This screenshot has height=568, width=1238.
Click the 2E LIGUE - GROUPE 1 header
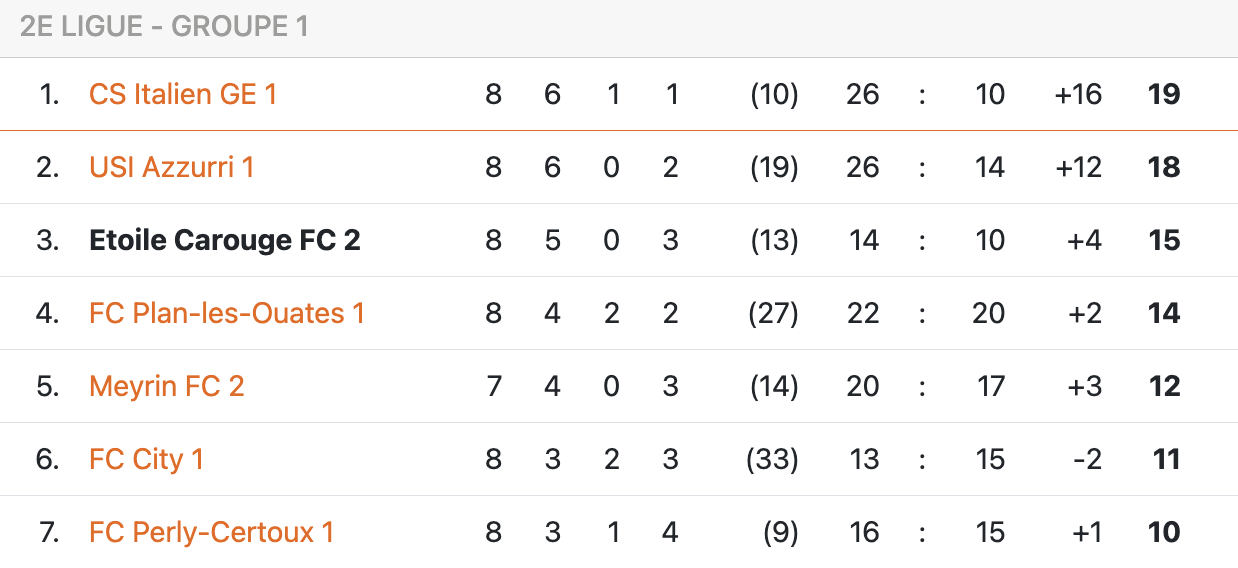(x=164, y=27)
